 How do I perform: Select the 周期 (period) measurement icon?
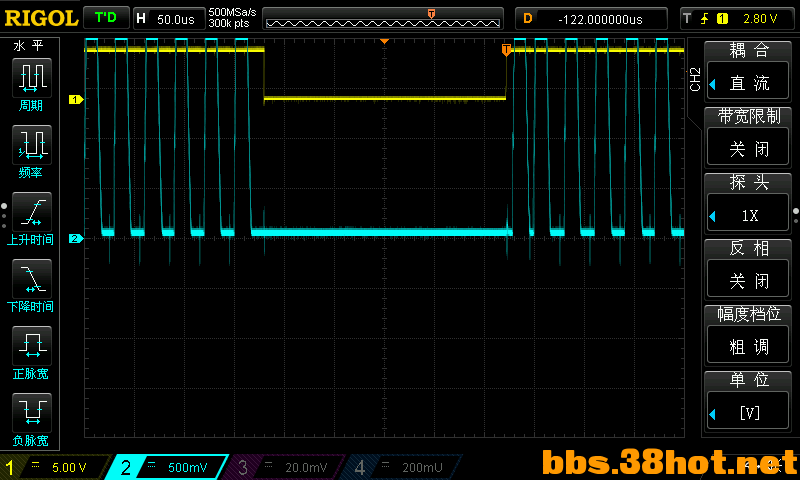(x=32, y=78)
